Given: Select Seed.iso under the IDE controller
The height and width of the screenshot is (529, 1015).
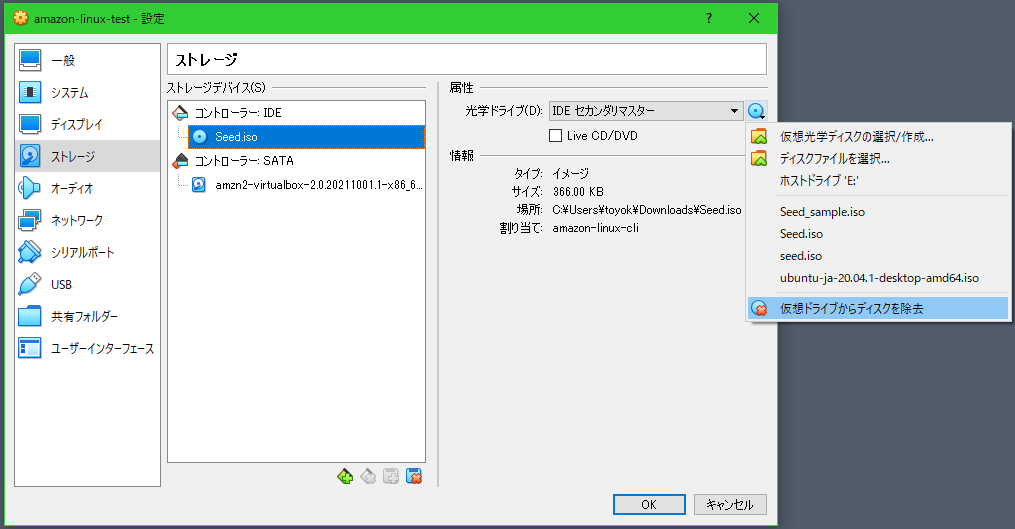Looking at the screenshot, I should coord(306,137).
